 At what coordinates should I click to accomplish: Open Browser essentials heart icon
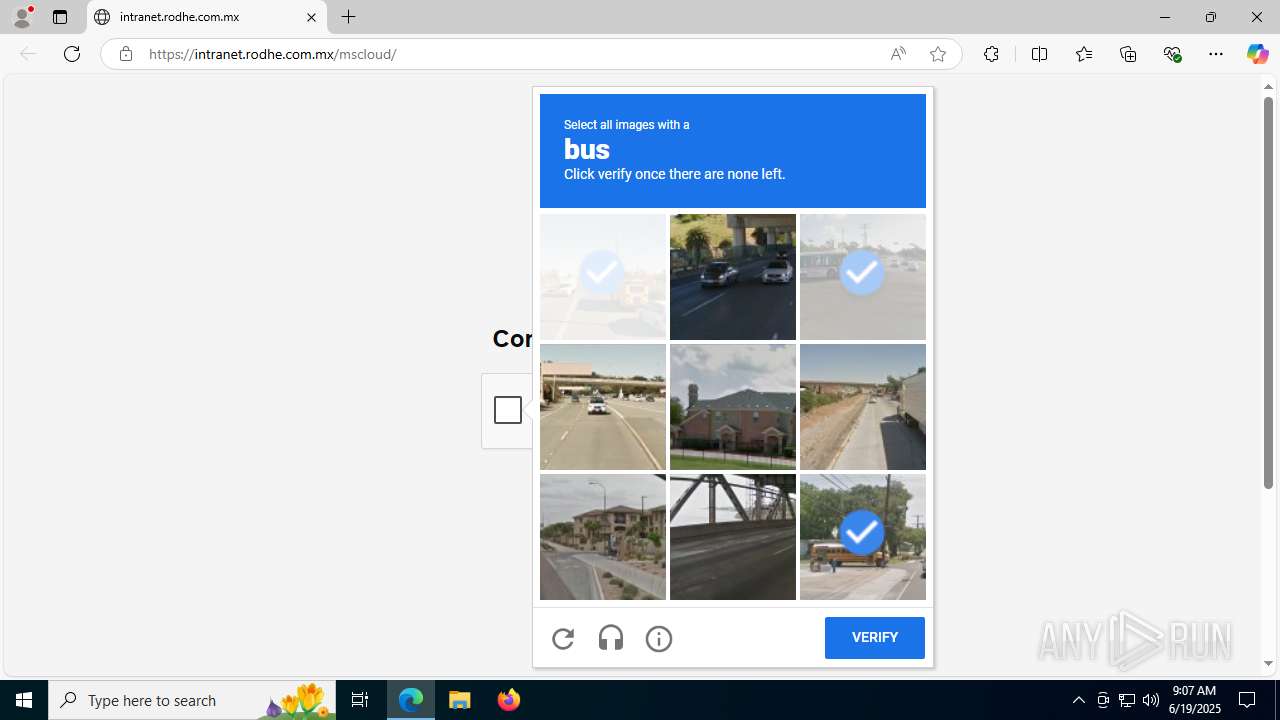1172,54
